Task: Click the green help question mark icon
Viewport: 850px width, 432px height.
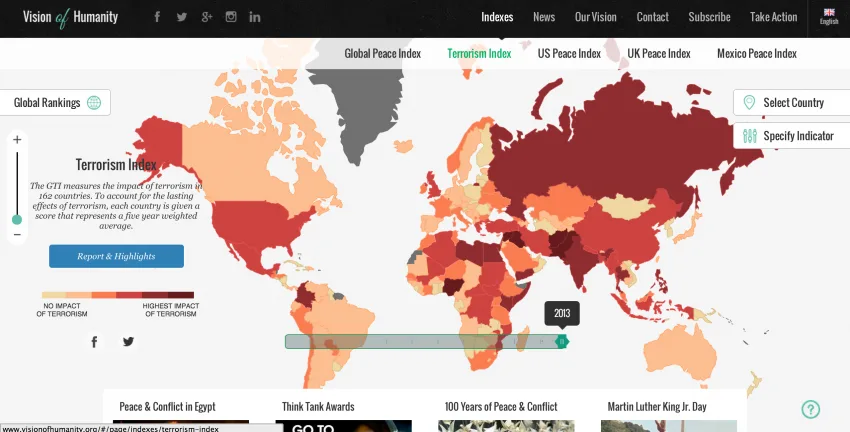Action: pos(811,409)
